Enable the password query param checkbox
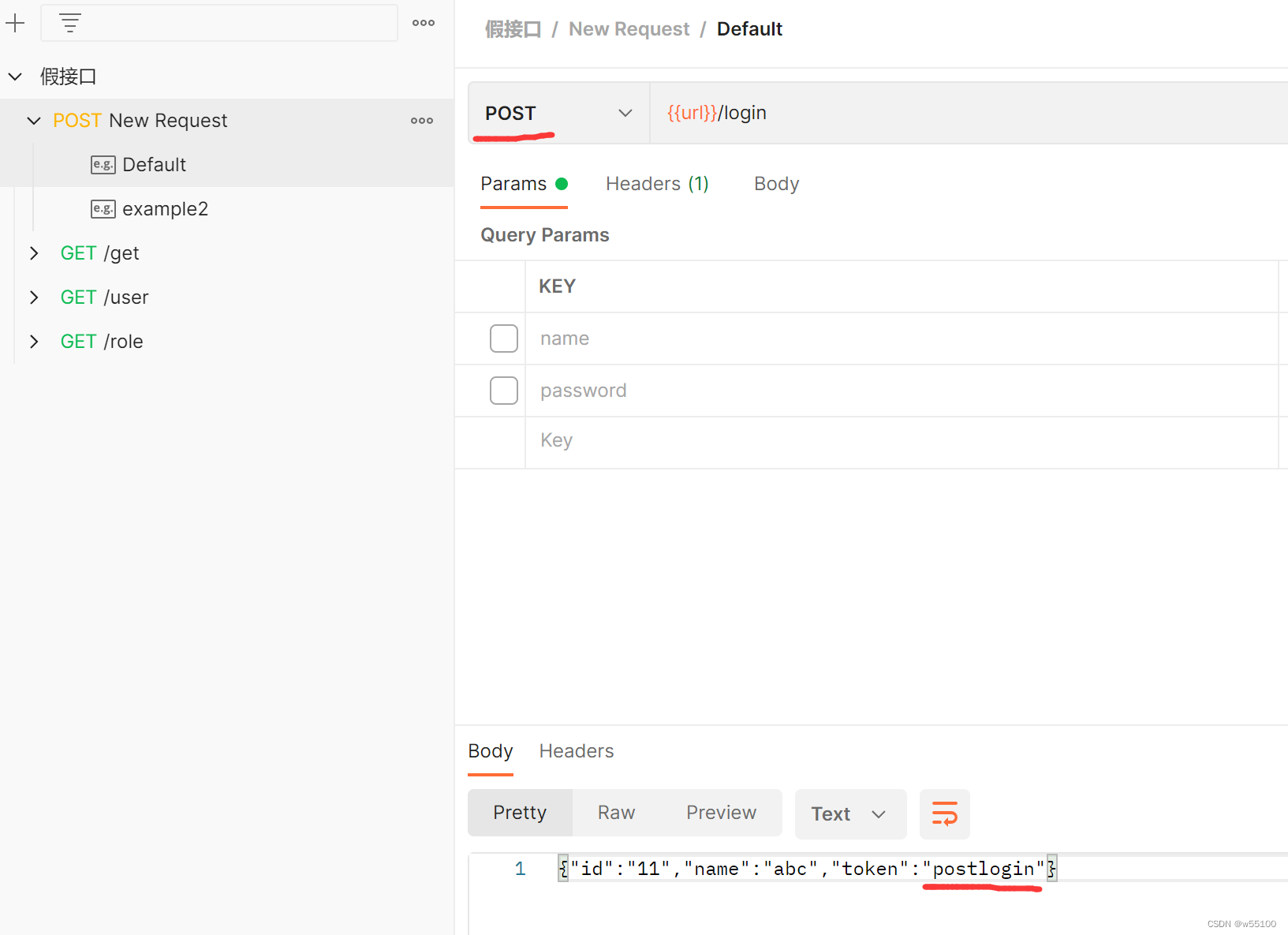 [x=504, y=391]
